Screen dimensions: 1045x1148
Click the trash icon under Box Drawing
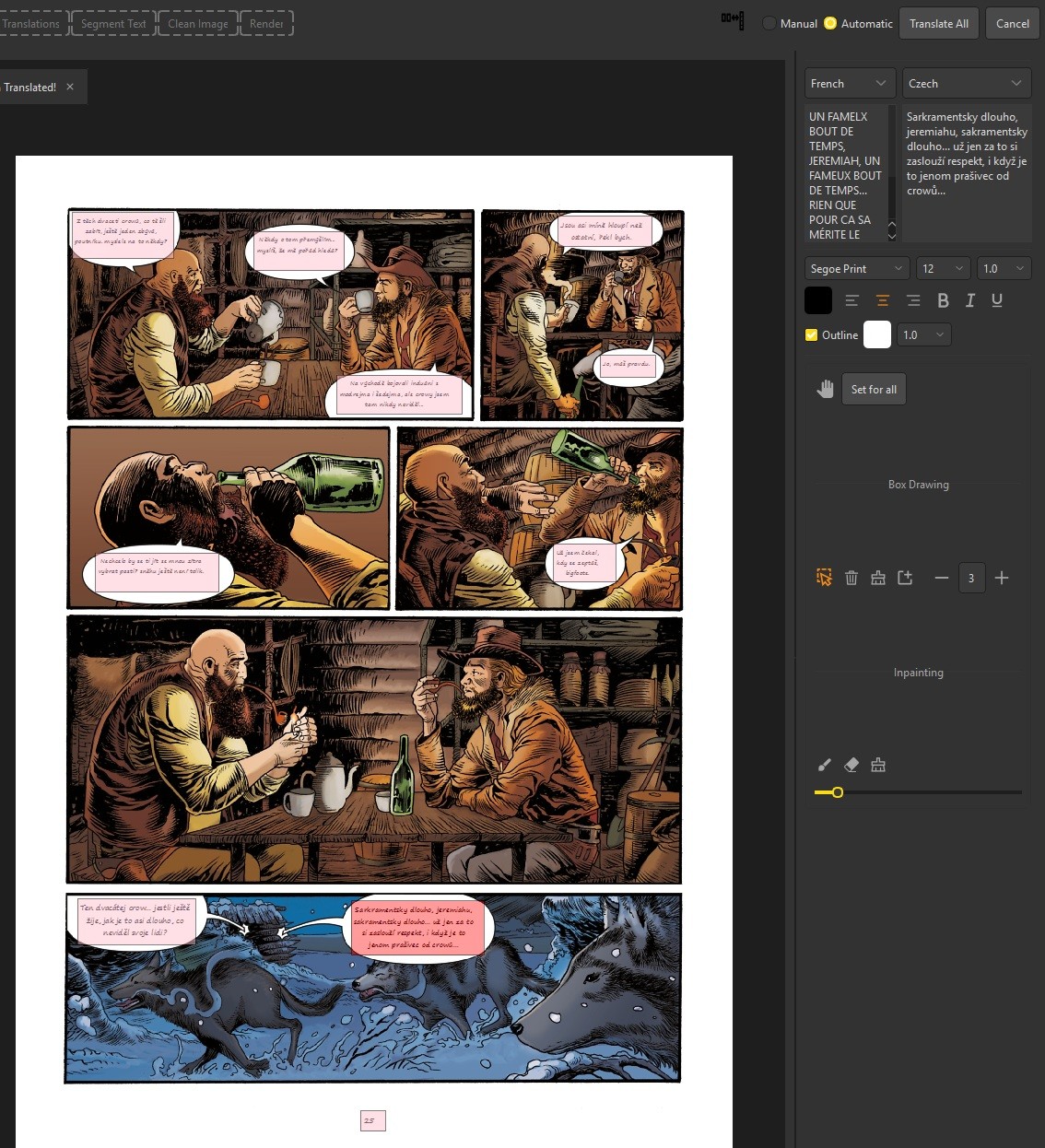[851, 578]
